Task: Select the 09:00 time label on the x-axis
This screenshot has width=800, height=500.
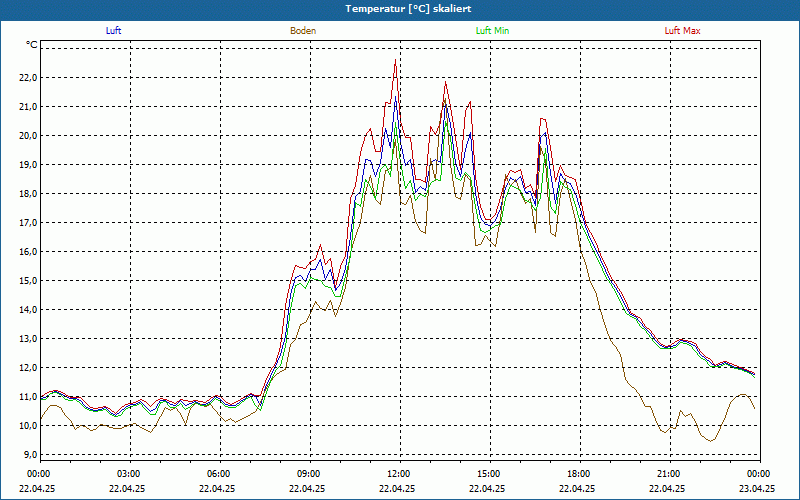Action: pos(309,474)
